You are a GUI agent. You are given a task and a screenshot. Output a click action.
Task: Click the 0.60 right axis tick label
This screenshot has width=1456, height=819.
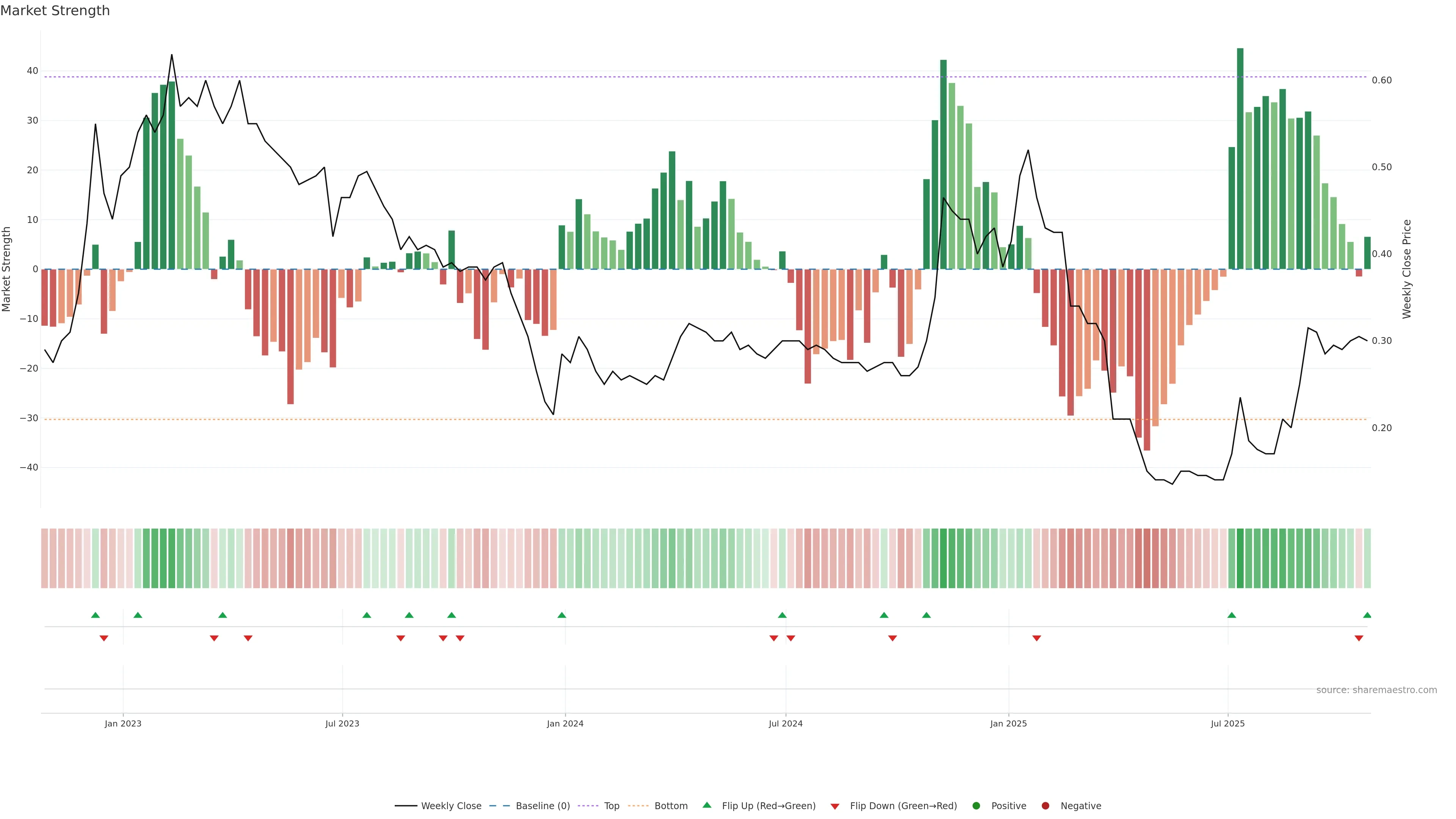coord(1381,80)
